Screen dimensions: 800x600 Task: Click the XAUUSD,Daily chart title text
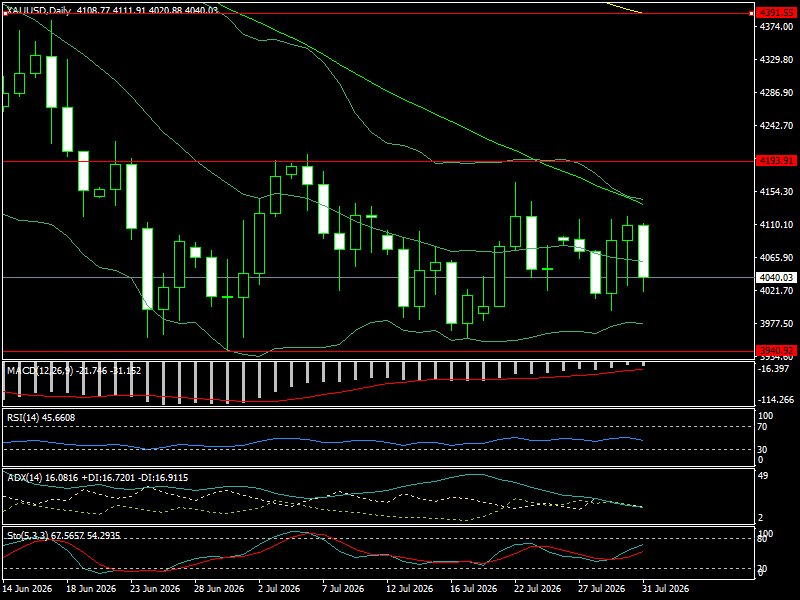point(39,10)
